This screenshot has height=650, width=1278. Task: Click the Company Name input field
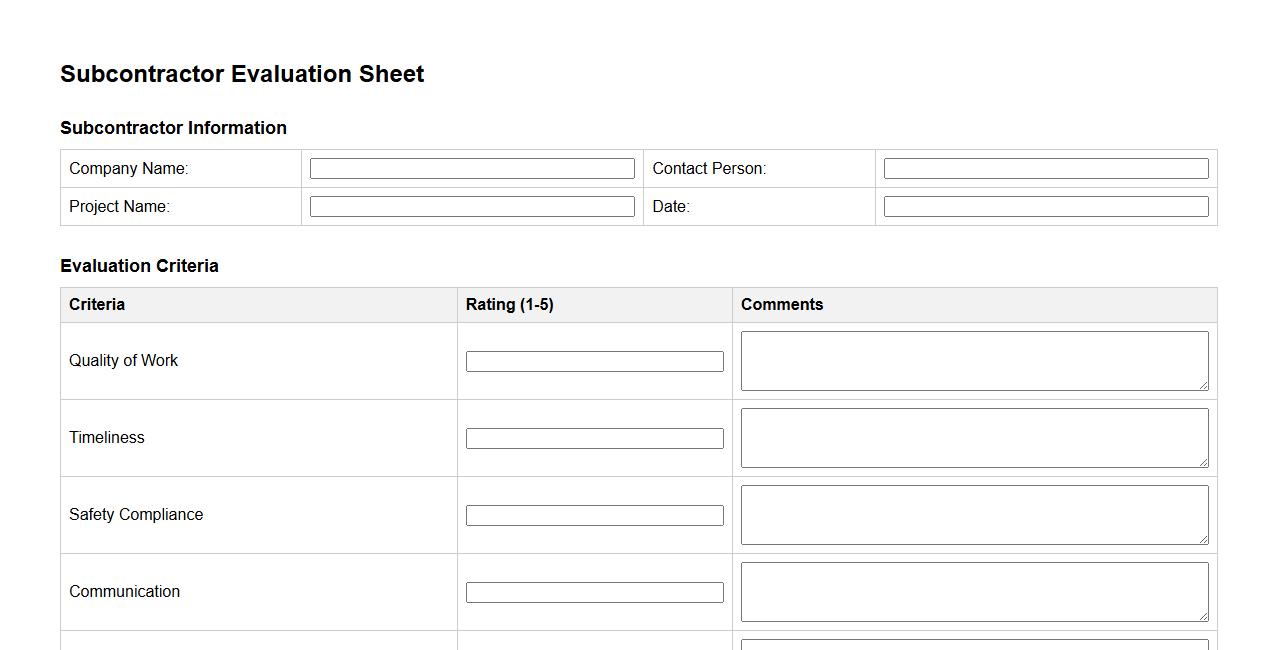tap(472, 169)
